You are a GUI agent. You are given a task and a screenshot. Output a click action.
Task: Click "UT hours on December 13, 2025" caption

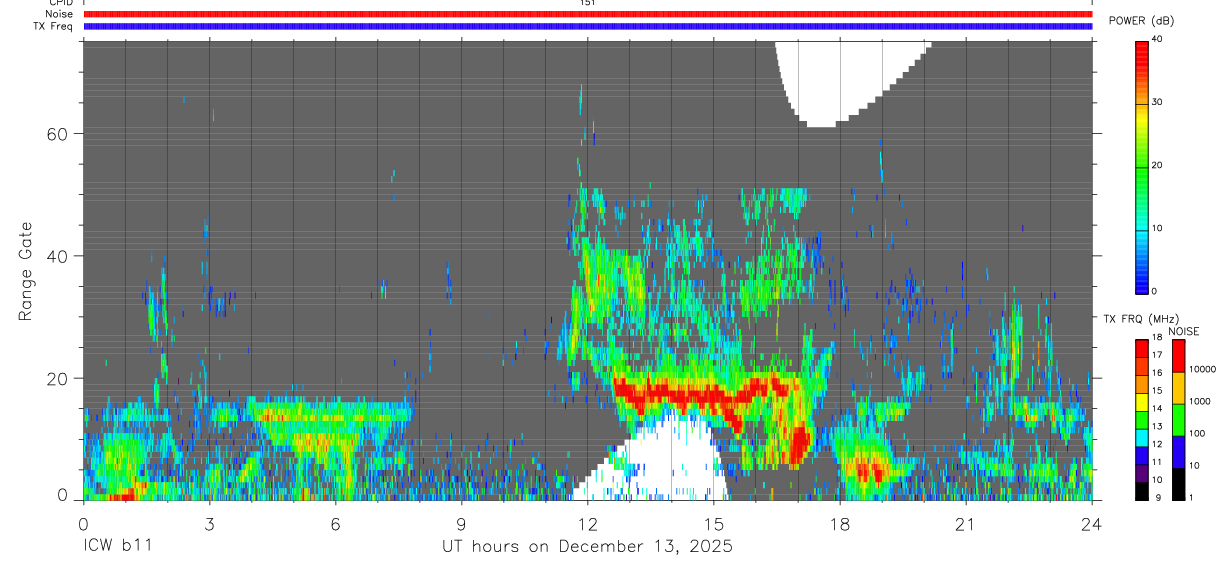point(588,547)
